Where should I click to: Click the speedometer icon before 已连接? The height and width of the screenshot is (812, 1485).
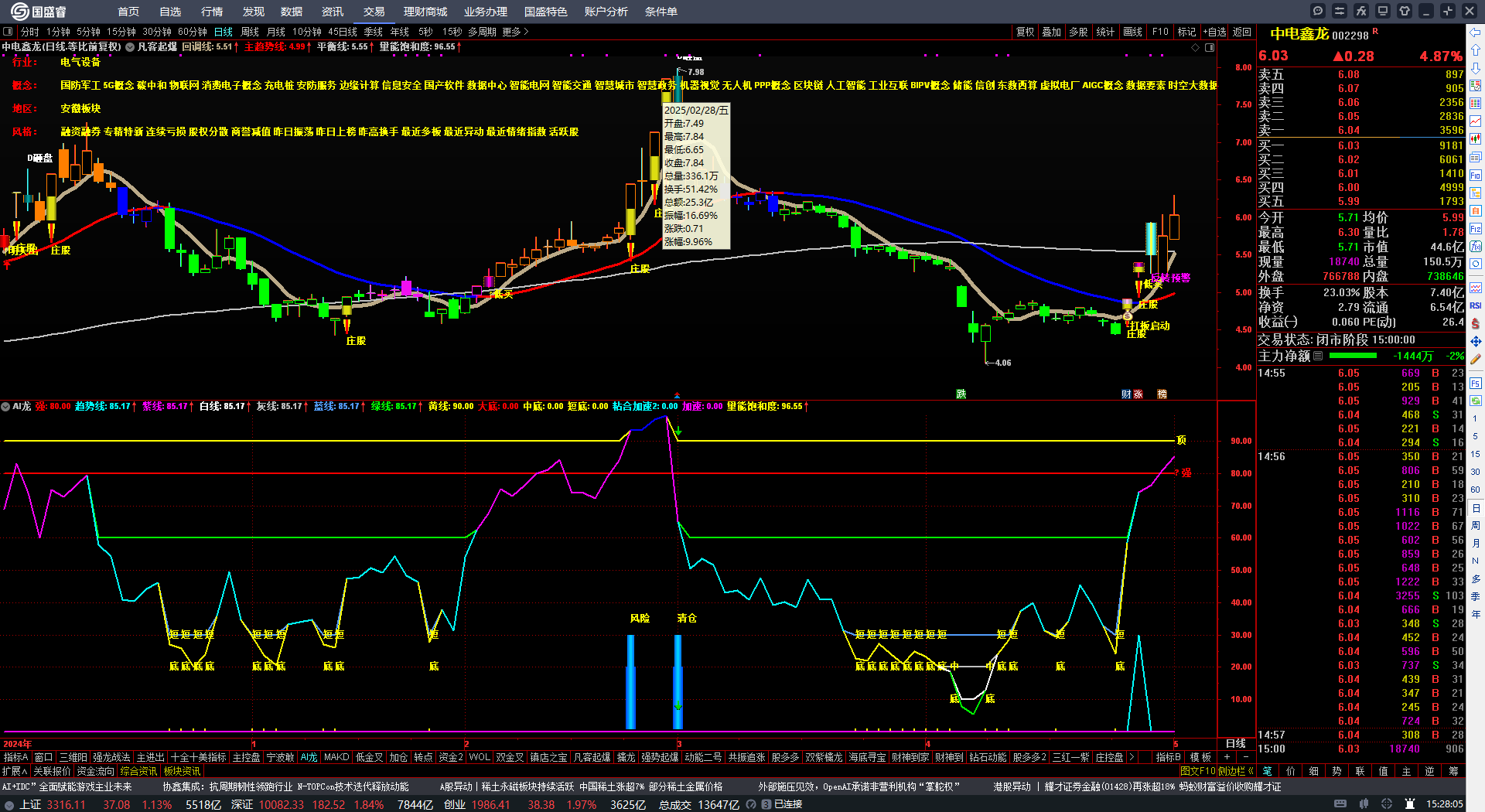click(752, 804)
